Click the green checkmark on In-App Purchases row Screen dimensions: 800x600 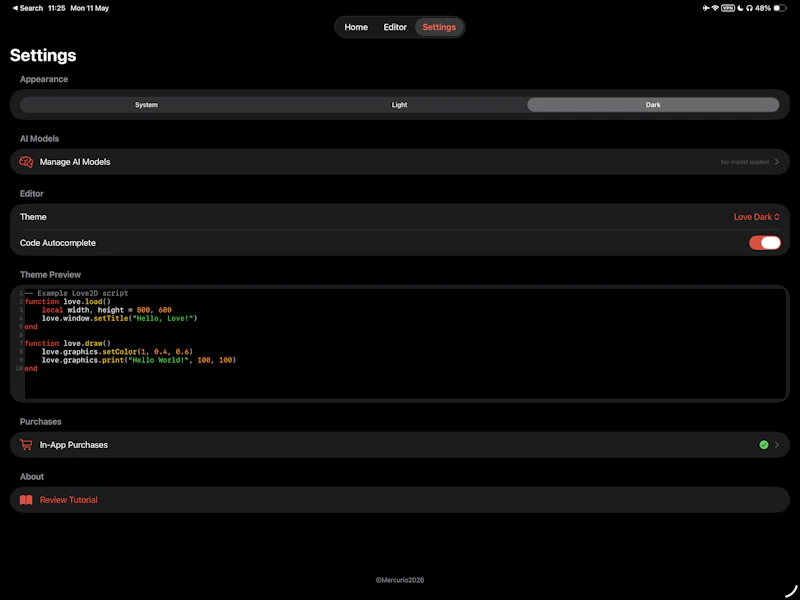pos(764,445)
